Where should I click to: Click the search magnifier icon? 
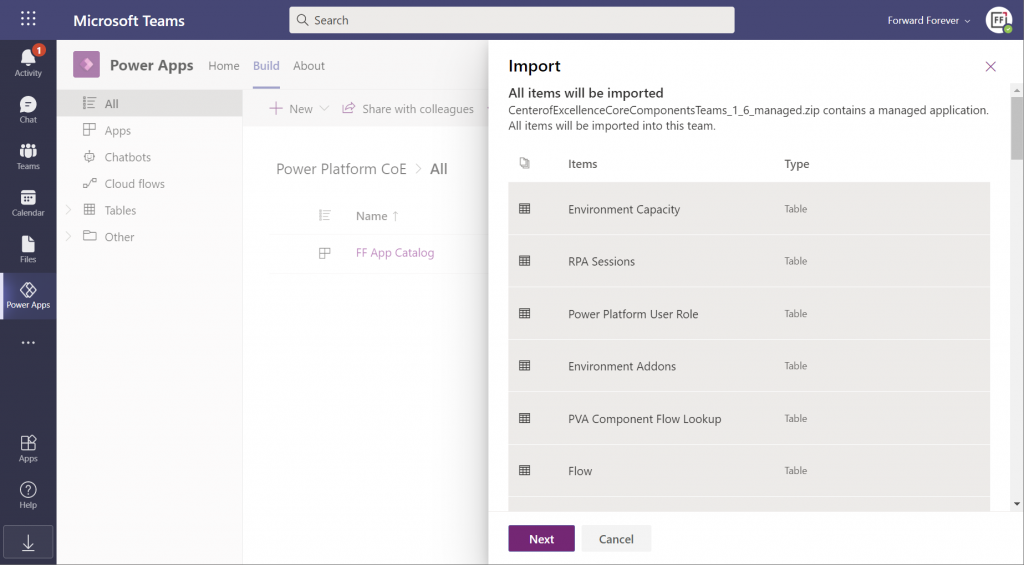click(302, 20)
